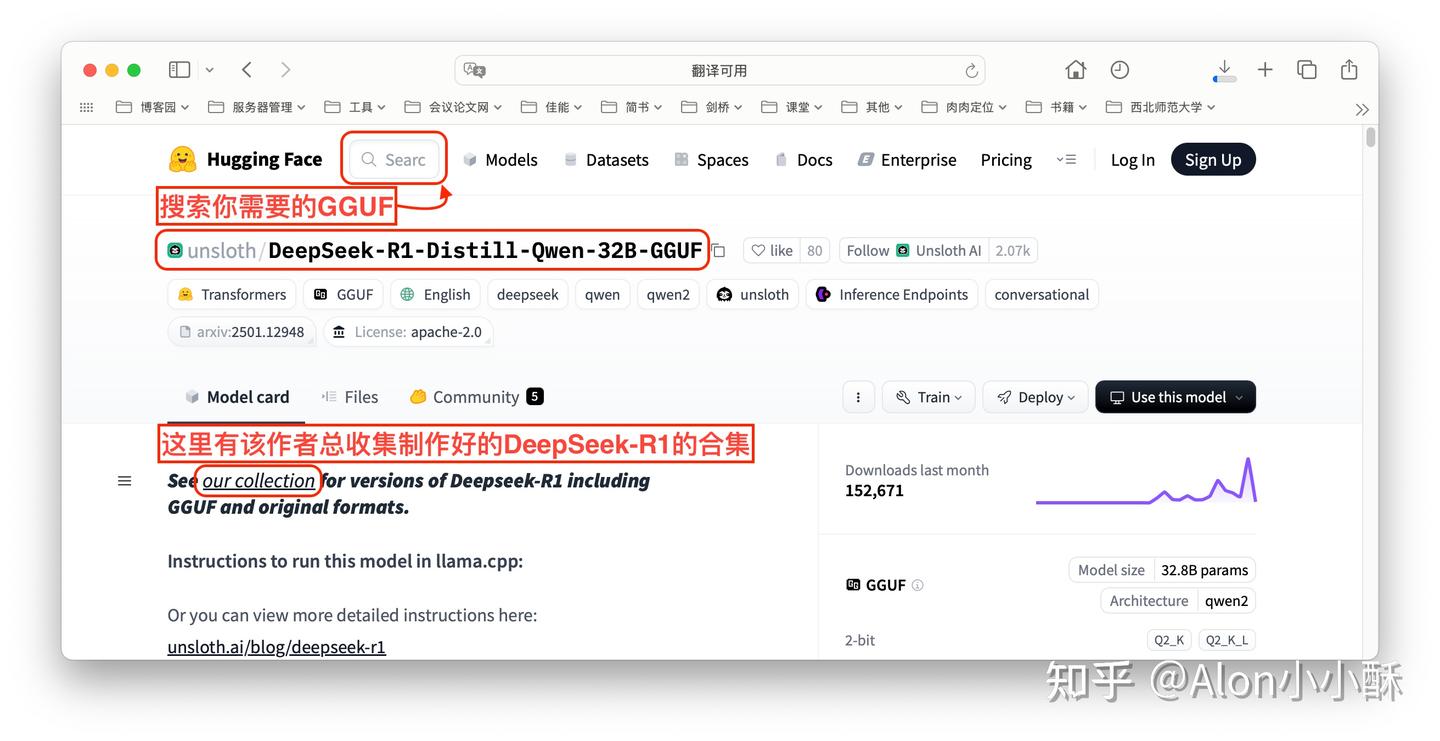Select the conversational tag

coord(1042,294)
